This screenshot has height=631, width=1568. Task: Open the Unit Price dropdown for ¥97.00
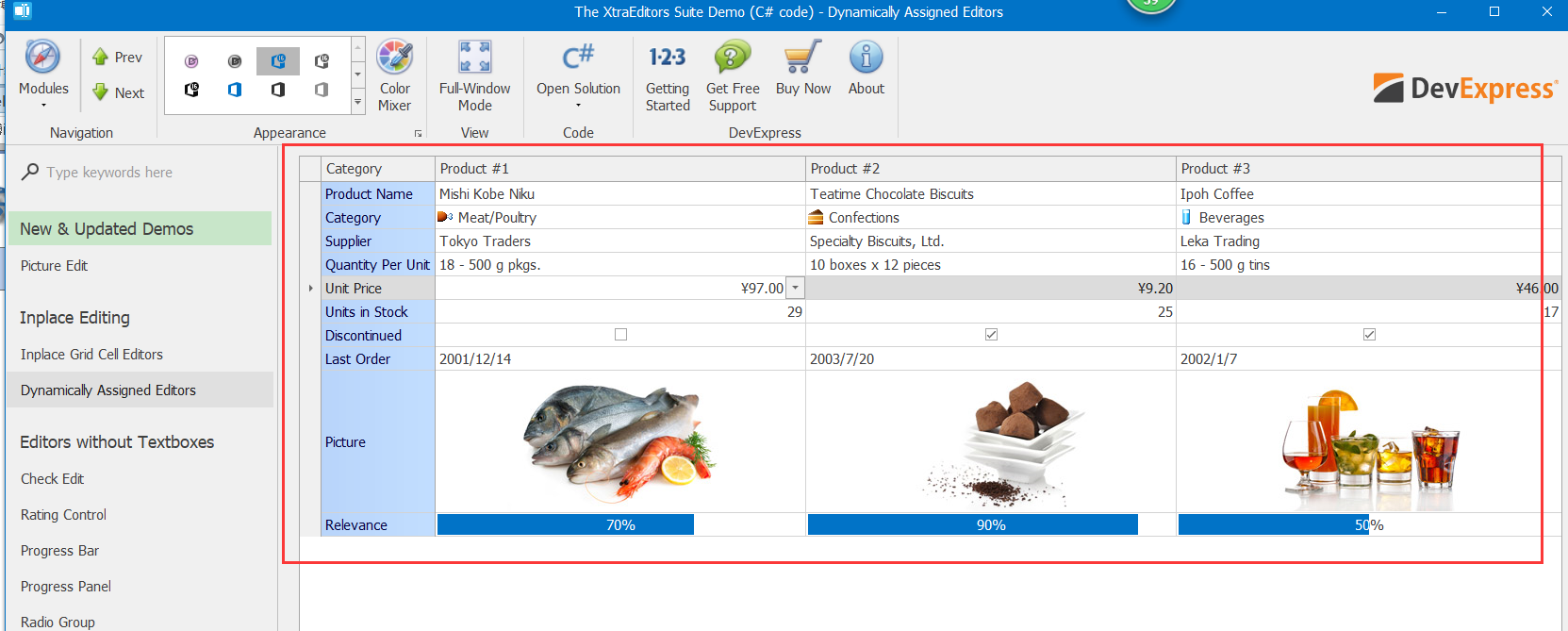pyautogui.click(x=796, y=288)
